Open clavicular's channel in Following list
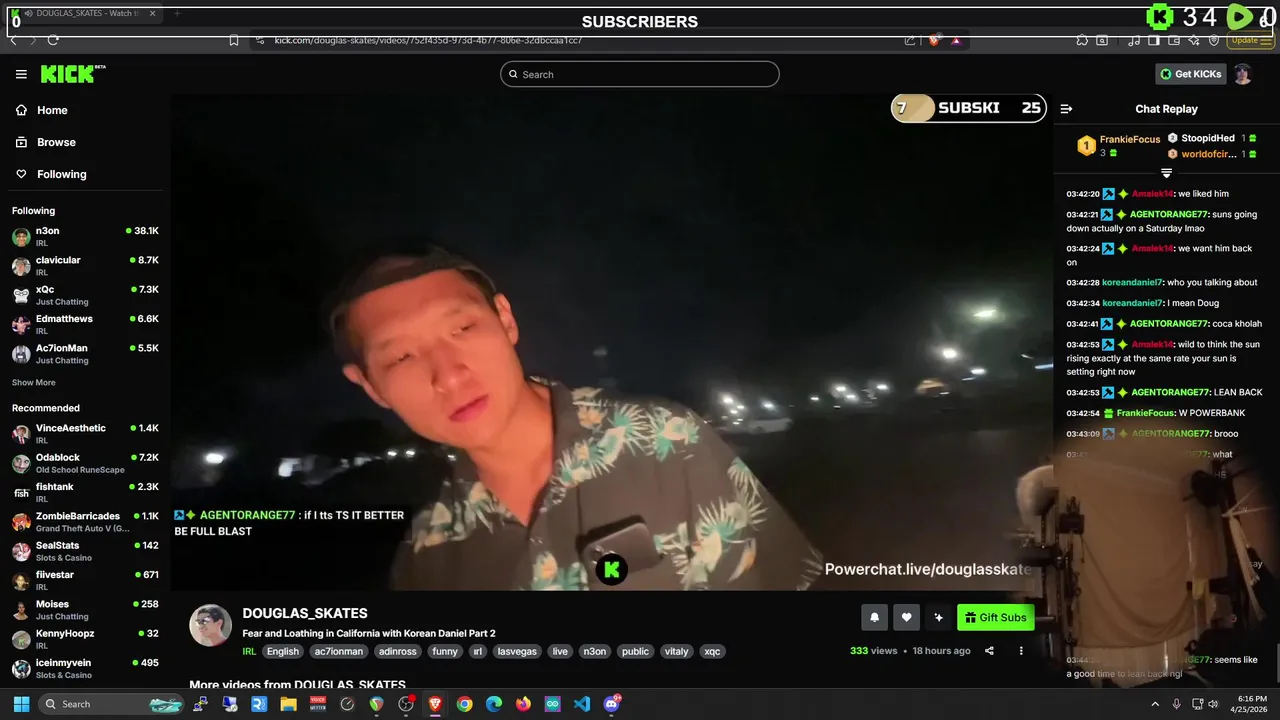 pyautogui.click(x=85, y=265)
